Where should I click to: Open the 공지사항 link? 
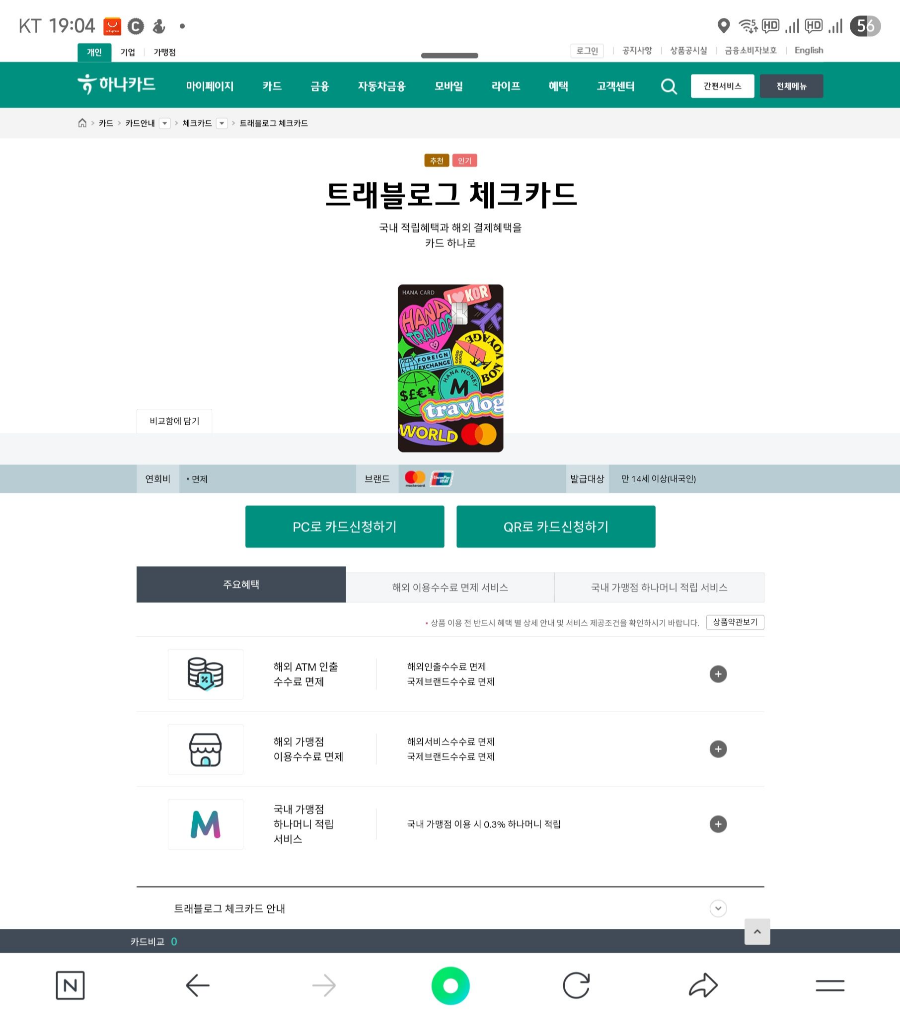click(637, 51)
